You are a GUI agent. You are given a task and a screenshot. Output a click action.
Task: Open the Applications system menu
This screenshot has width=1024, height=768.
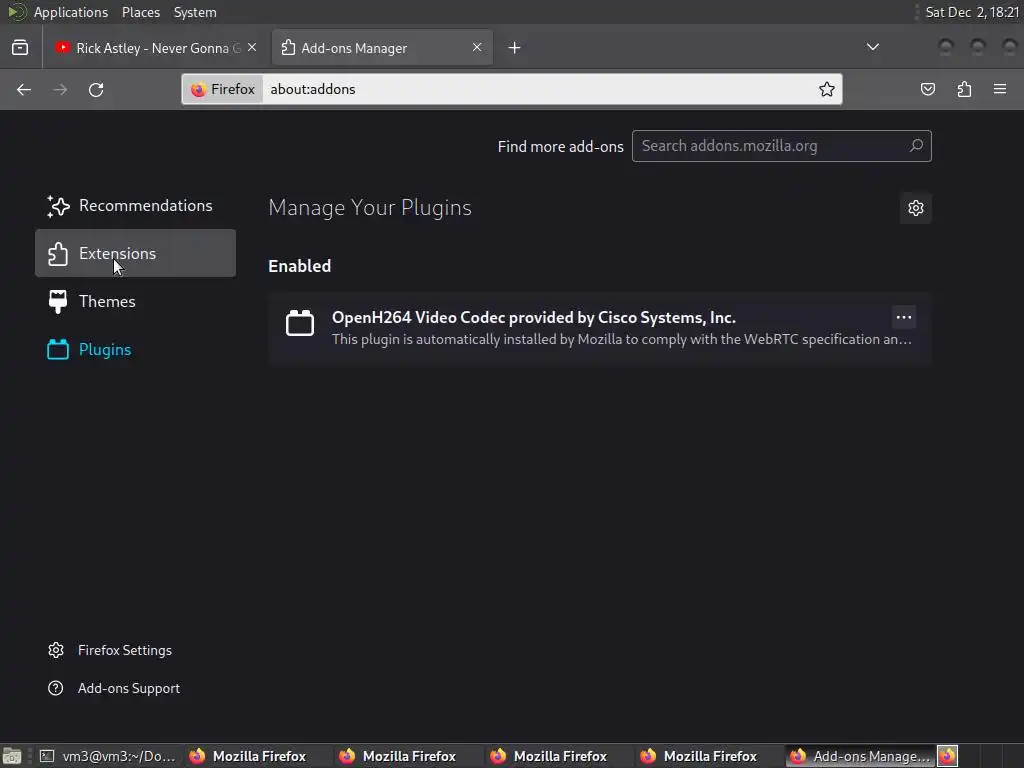click(71, 12)
